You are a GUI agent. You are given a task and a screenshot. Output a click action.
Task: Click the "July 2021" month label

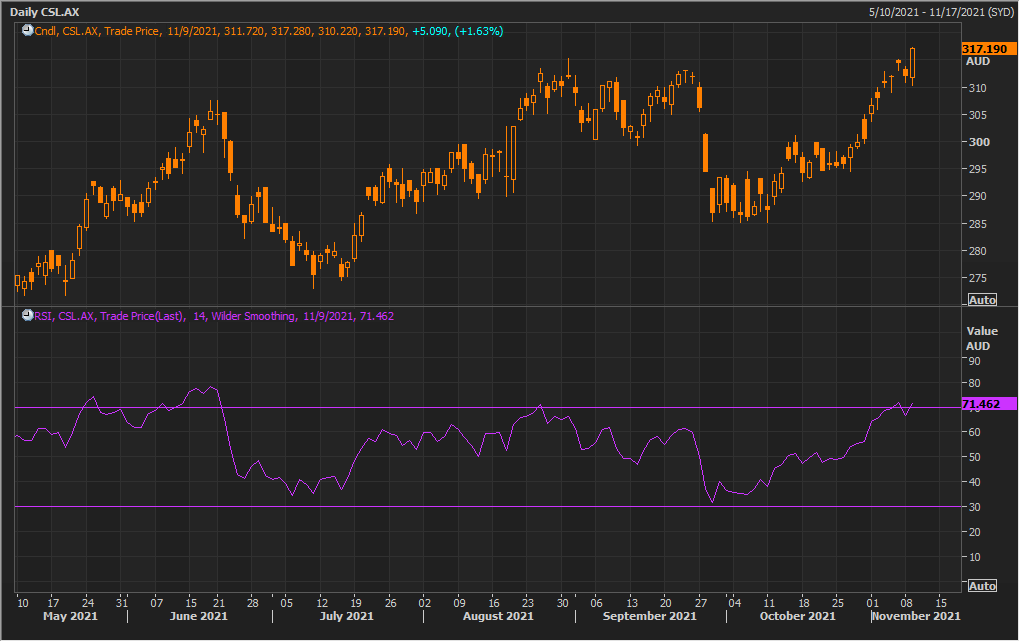pyautogui.click(x=347, y=616)
